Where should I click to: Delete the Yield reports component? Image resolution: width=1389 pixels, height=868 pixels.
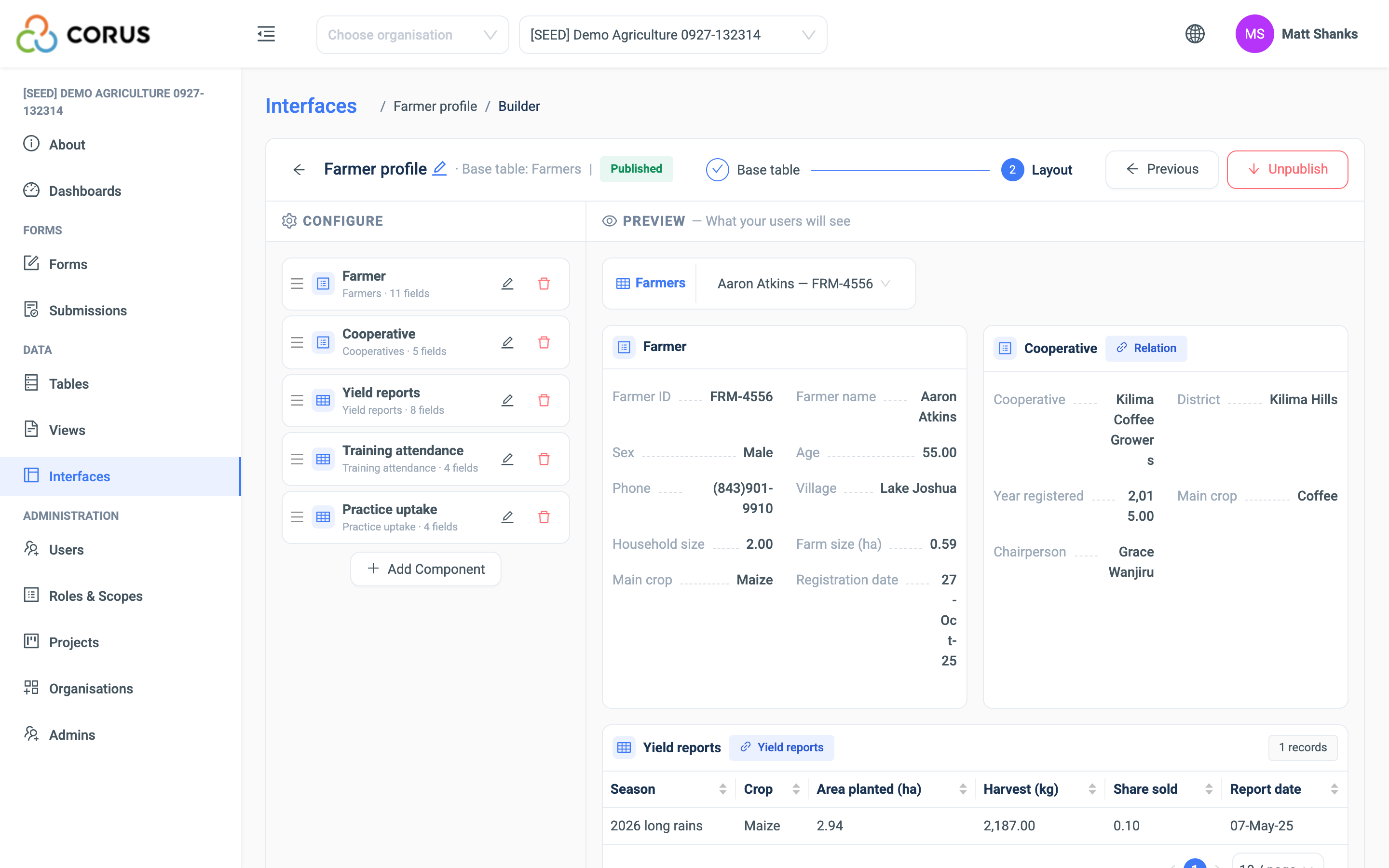(544, 400)
